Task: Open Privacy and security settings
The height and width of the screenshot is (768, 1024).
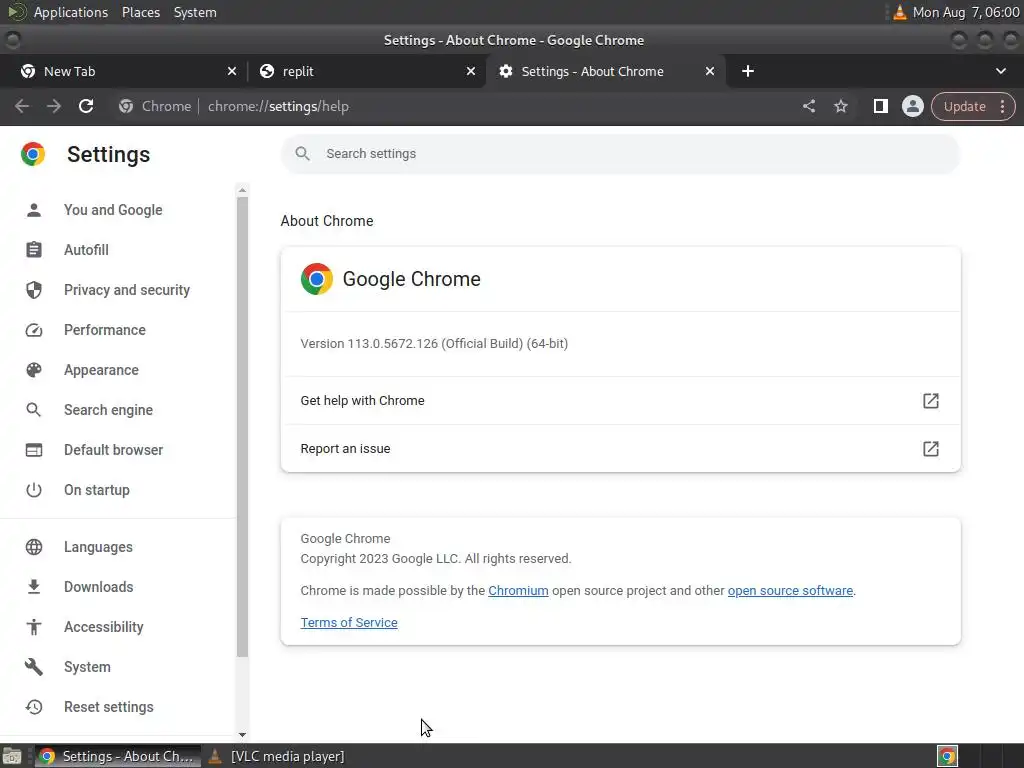Action: [127, 289]
